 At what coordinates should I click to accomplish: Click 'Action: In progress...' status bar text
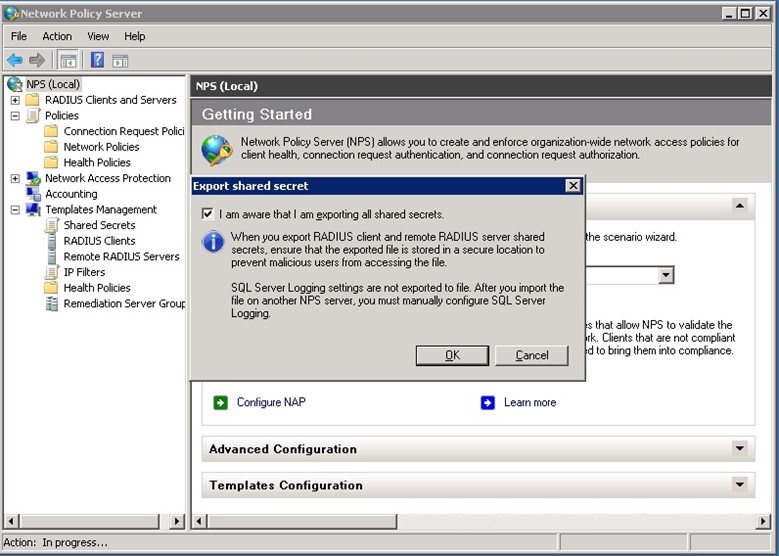[x=55, y=543]
